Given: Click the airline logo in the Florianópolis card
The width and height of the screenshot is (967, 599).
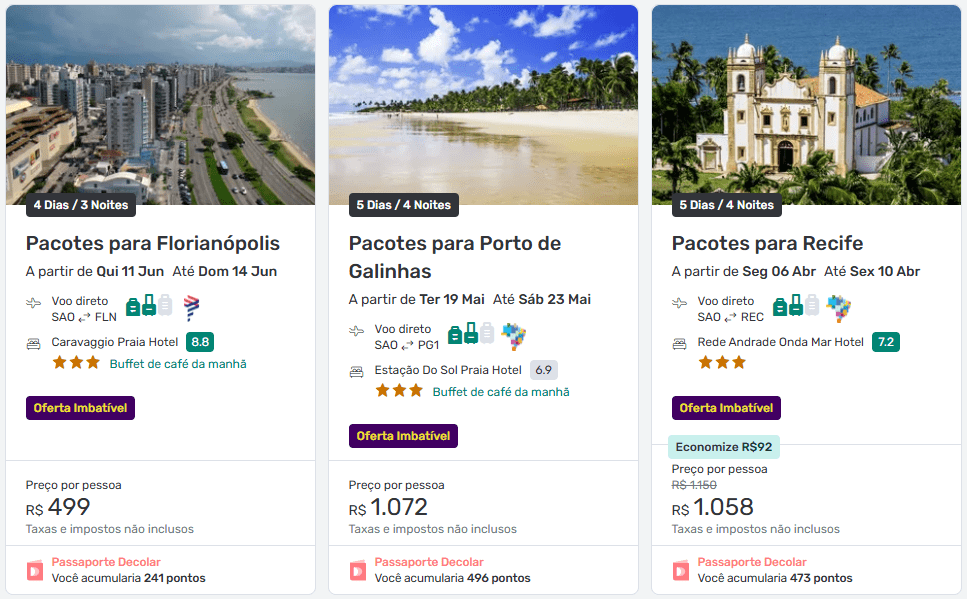Looking at the screenshot, I should click(191, 307).
